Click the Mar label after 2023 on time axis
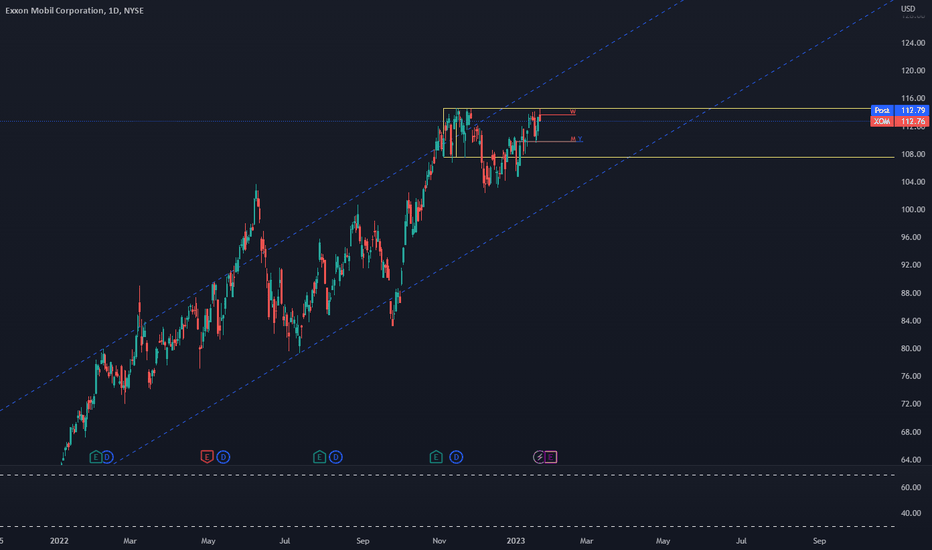Image resolution: width=932 pixels, height=550 pixels. coord(586,540)
